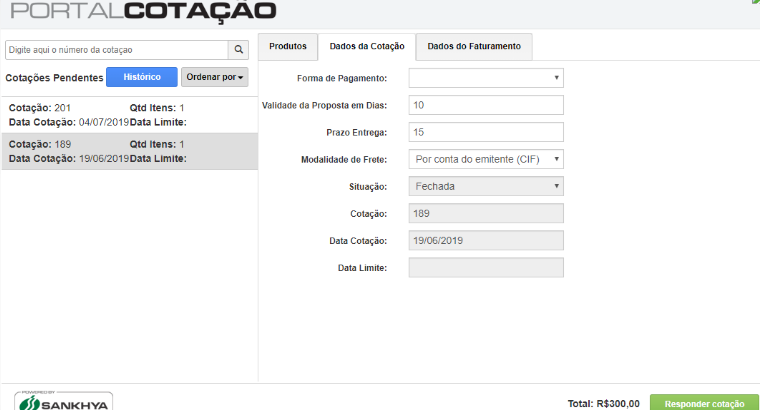Edit the Validade da Proposta em Dias field

[486, 105]
